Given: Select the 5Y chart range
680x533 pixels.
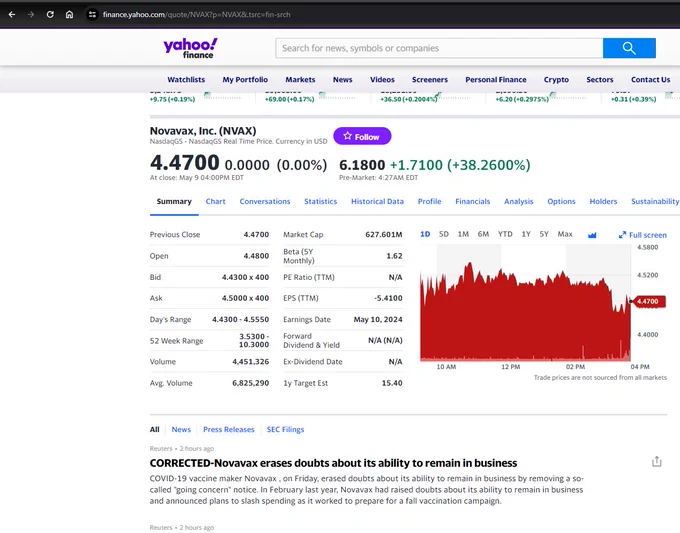Looking at the screenshot, I should tap(544, 234).
